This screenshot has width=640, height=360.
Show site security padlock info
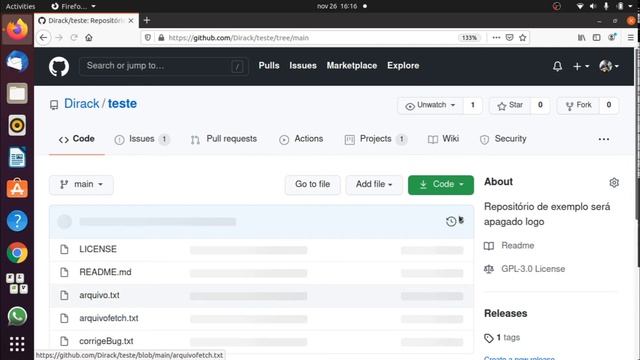[161, 38]
